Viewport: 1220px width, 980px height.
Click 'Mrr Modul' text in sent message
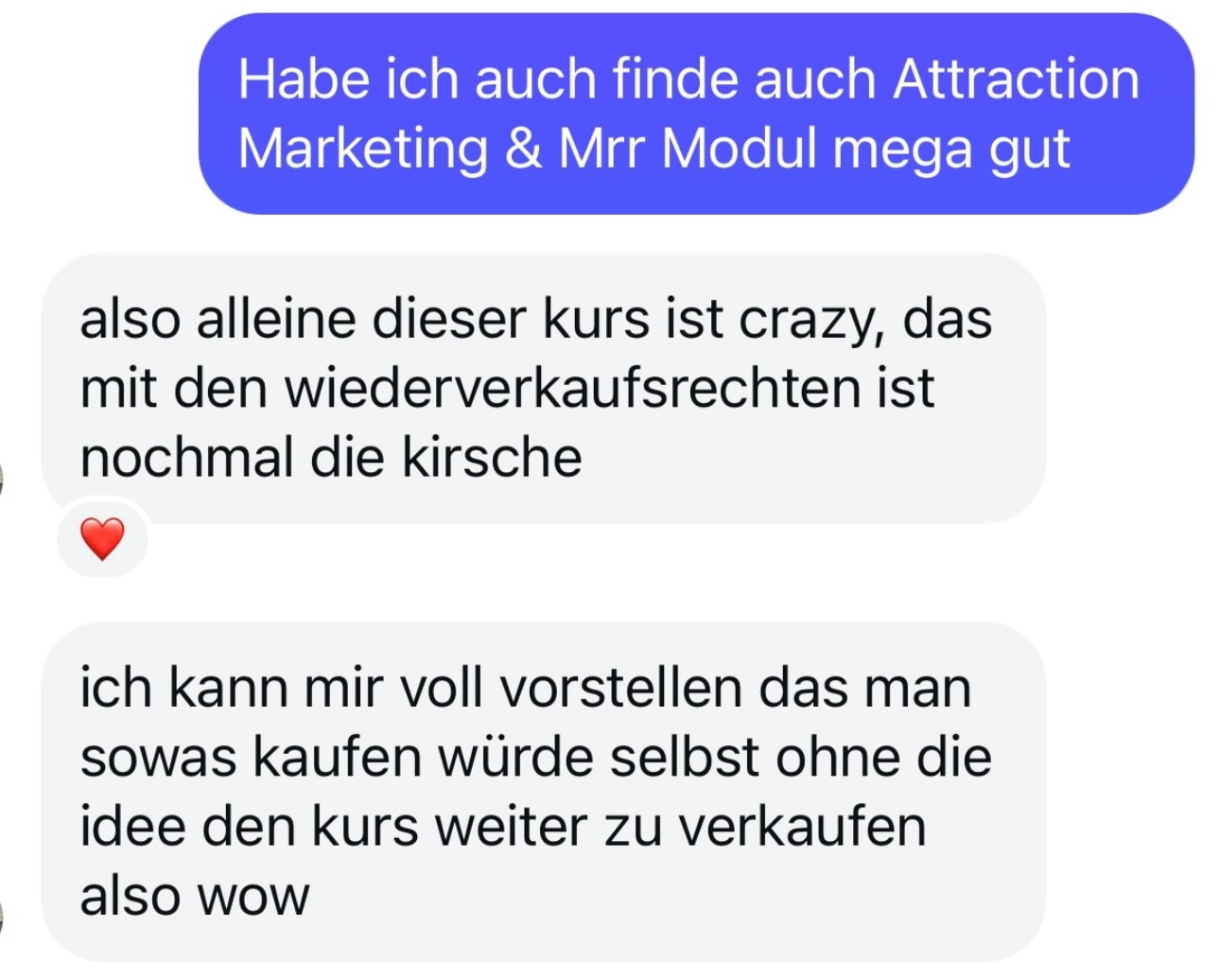(x=688, y=149)
